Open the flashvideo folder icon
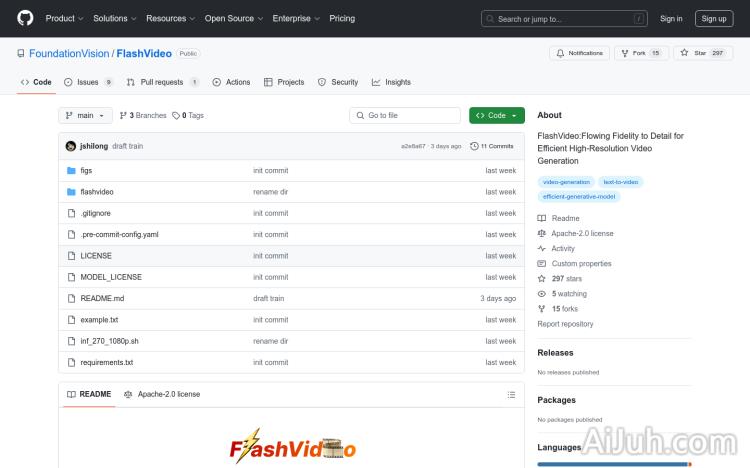 point(71,192)
